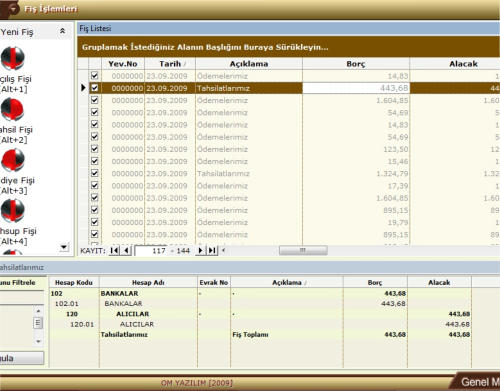Image resolution: width=500 pixels, height=391 pixels.
Task: Uncheck the Ödemelerimiz 19,79 row checkbox
Action: [95, 222]
